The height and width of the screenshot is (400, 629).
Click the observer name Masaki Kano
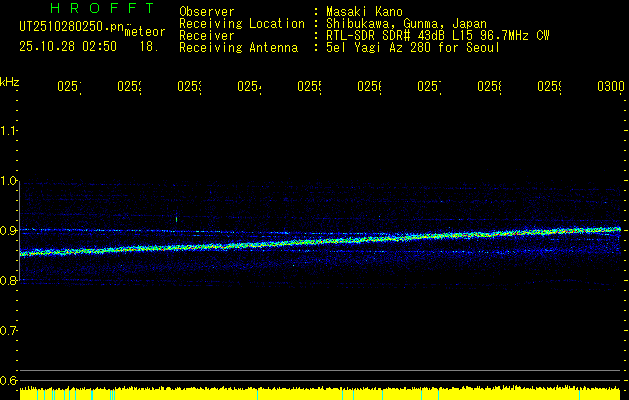coord(368,12)
